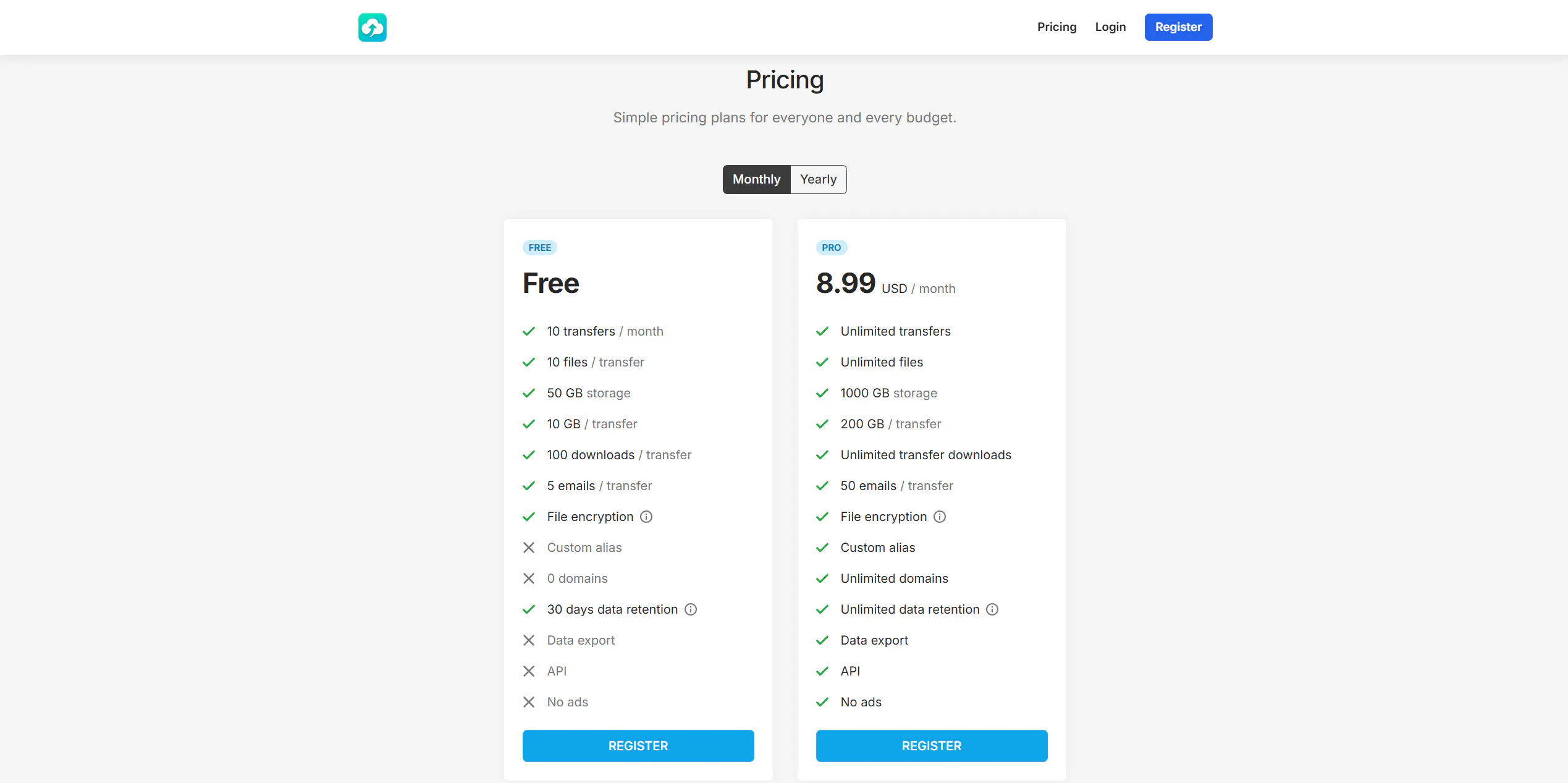Click the FREE plan badge

click(x=540, y=248)
